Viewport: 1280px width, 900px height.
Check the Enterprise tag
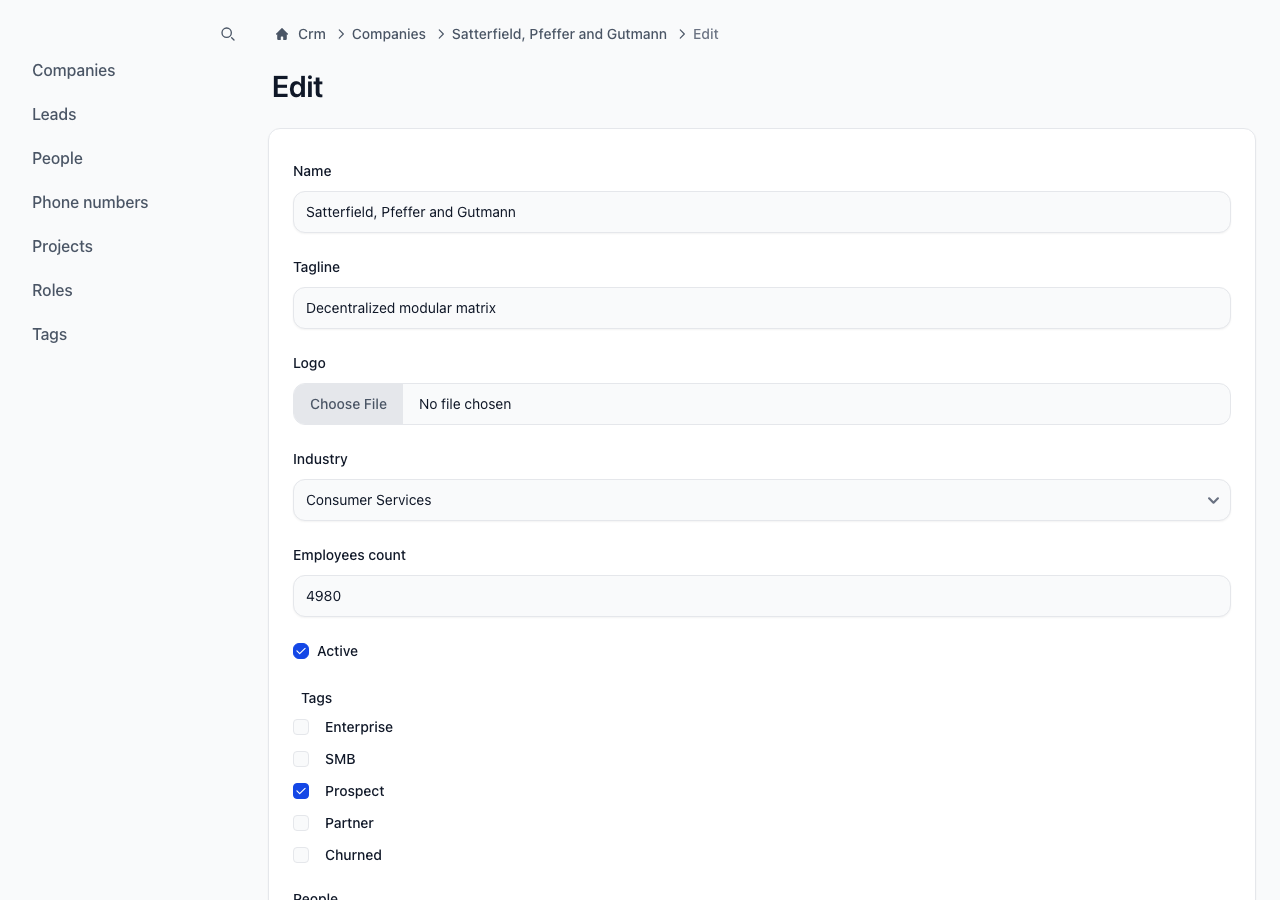pos(301,727)
